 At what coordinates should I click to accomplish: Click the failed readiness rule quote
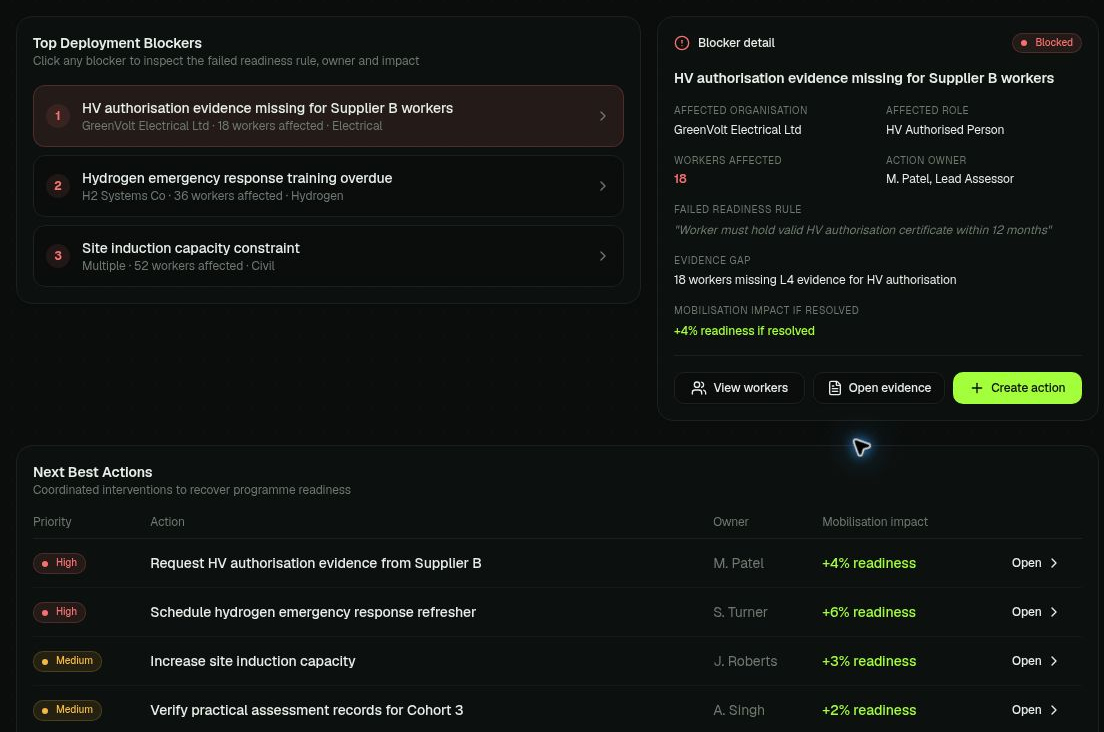(x=862, y=230)
